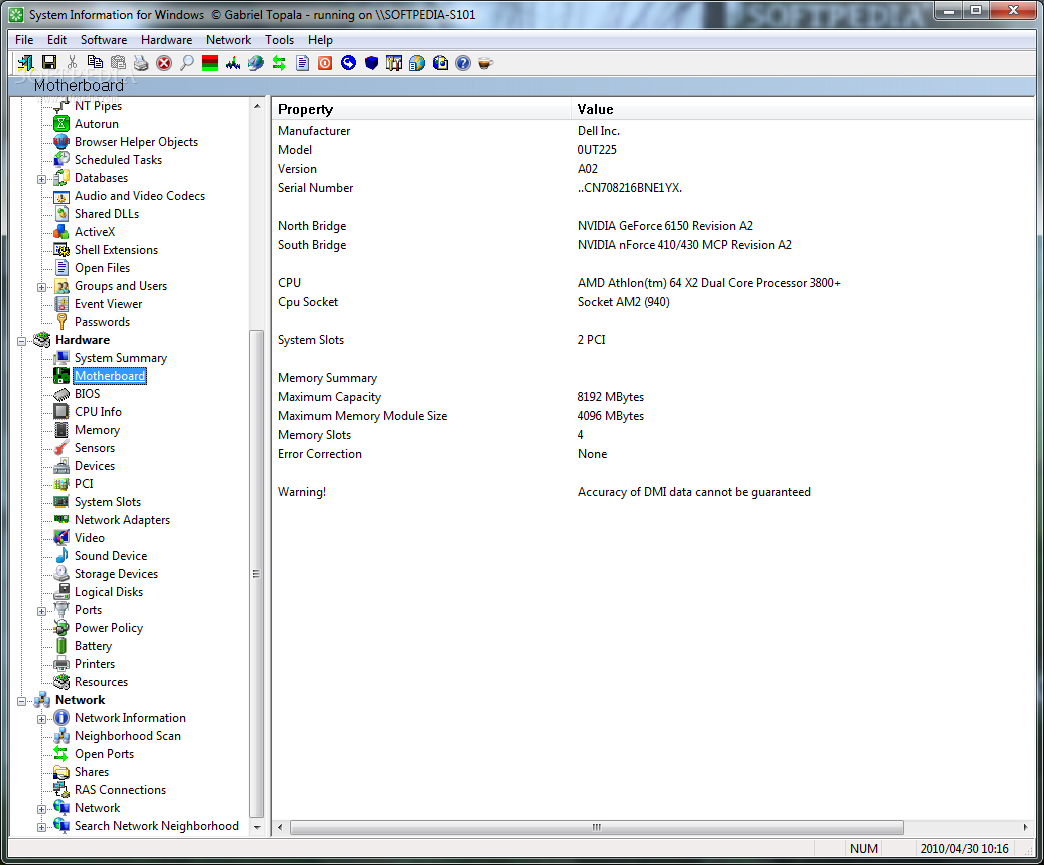
Task: Expand the Network Information node
Action: pyautogui.click(x=41, y=719)
